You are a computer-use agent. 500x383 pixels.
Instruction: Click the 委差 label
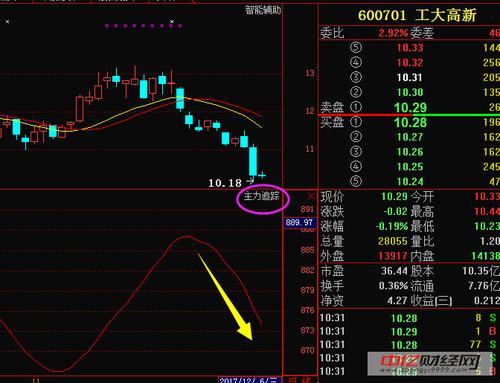[422, 33]
